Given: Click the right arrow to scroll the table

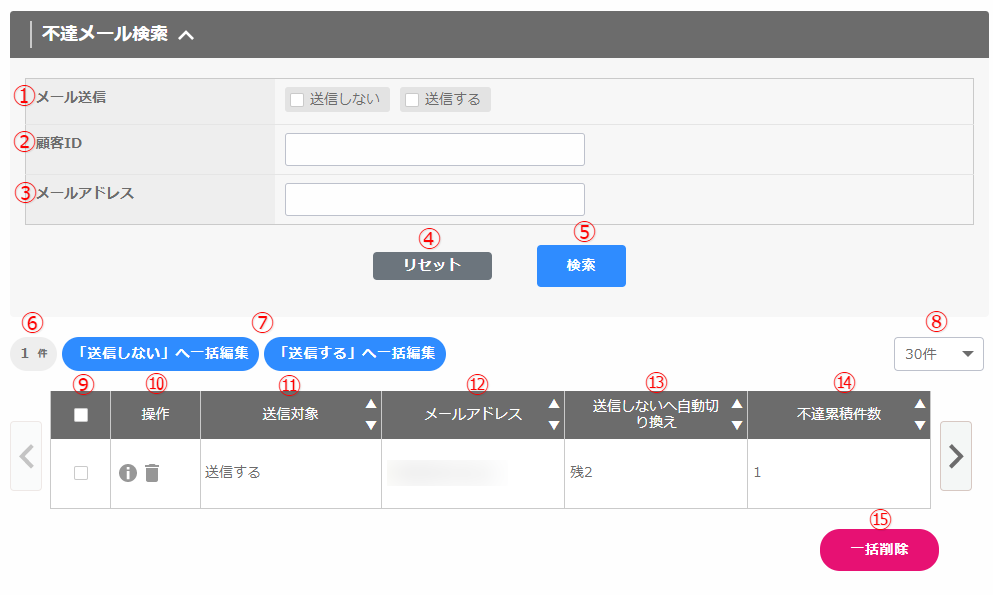Looking at the screenshot, I should [955, 456].
